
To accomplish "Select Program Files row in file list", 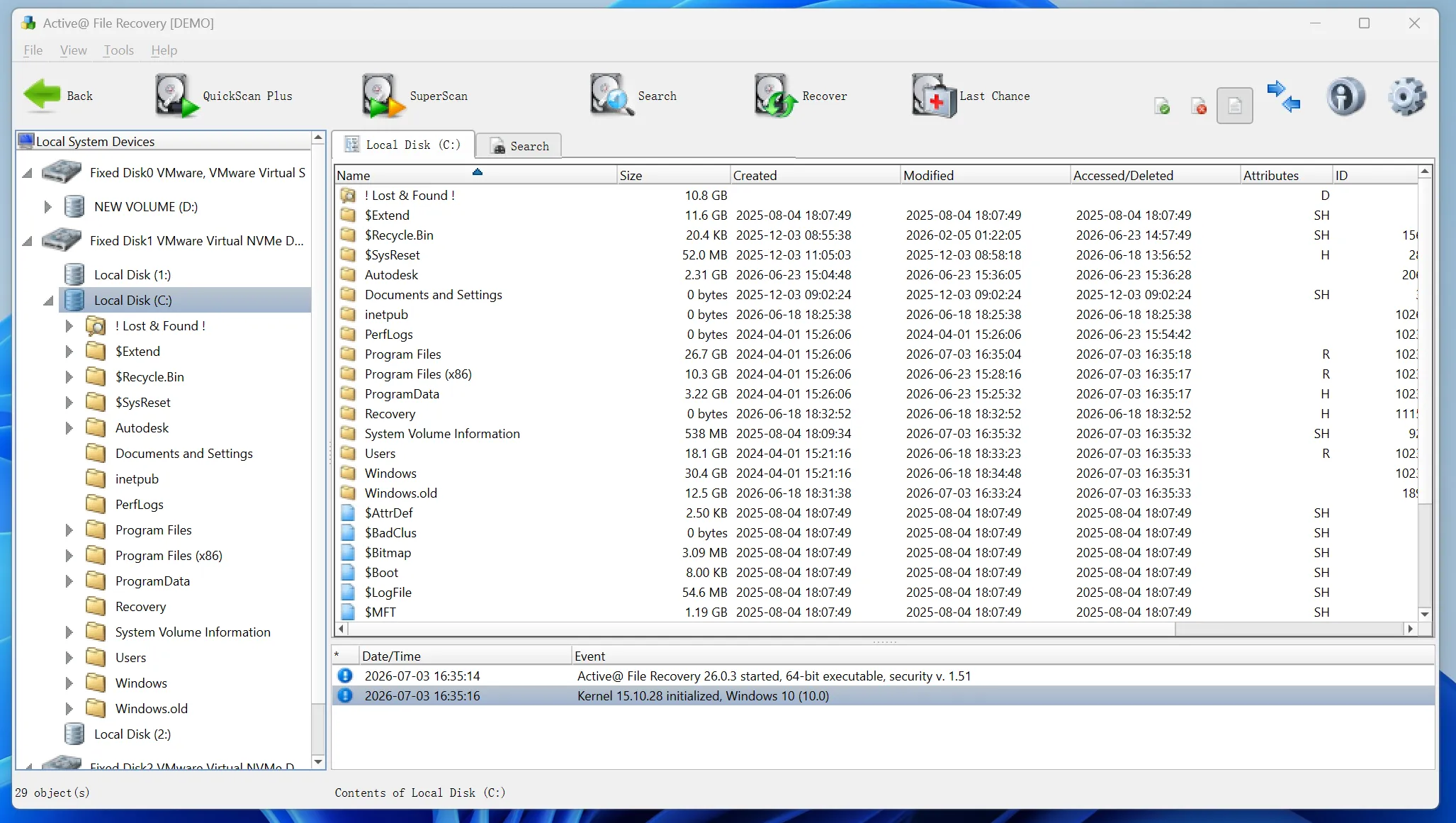I will [876, 354].
